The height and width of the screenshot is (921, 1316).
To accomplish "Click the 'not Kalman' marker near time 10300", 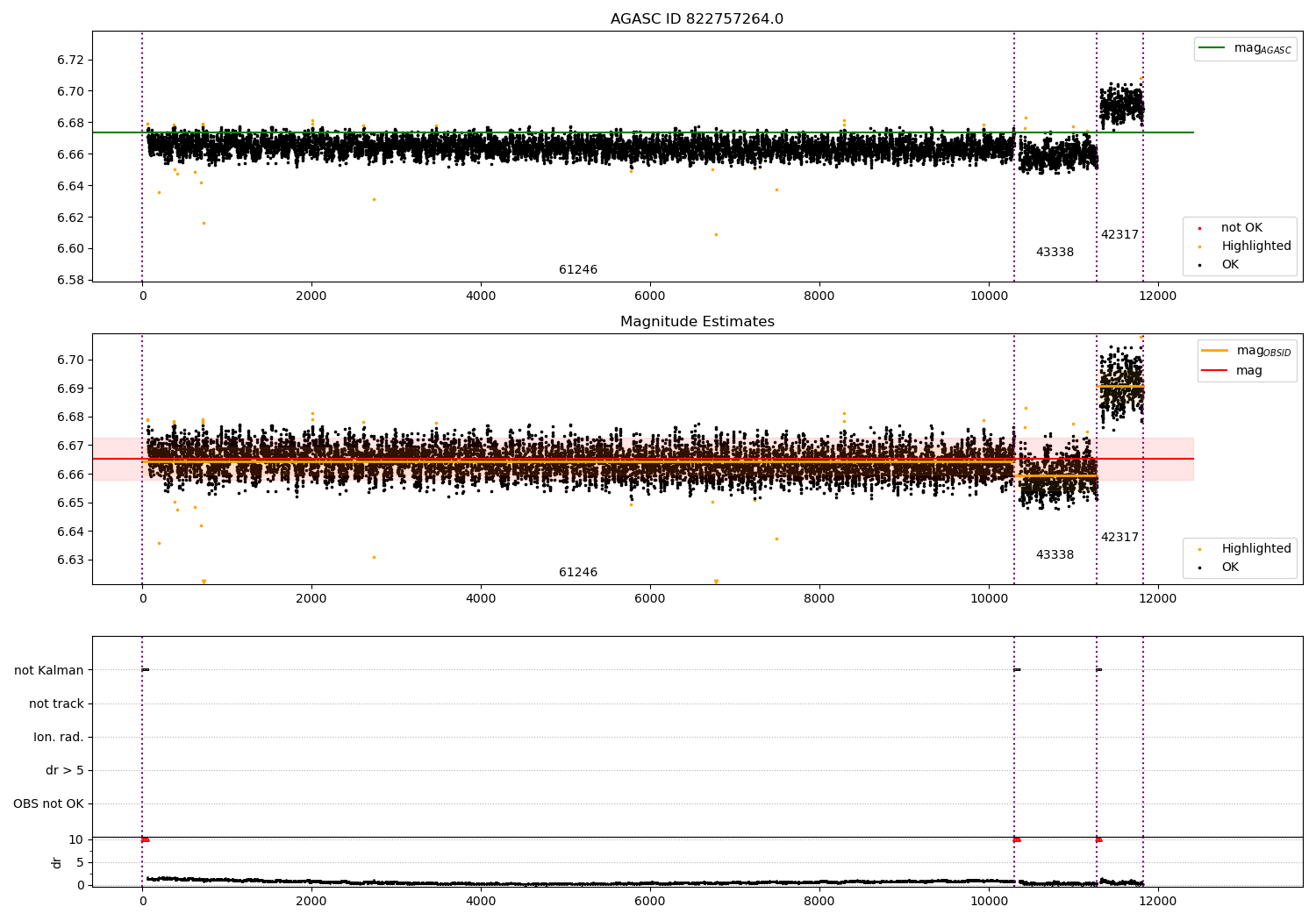I will 1017,670.
